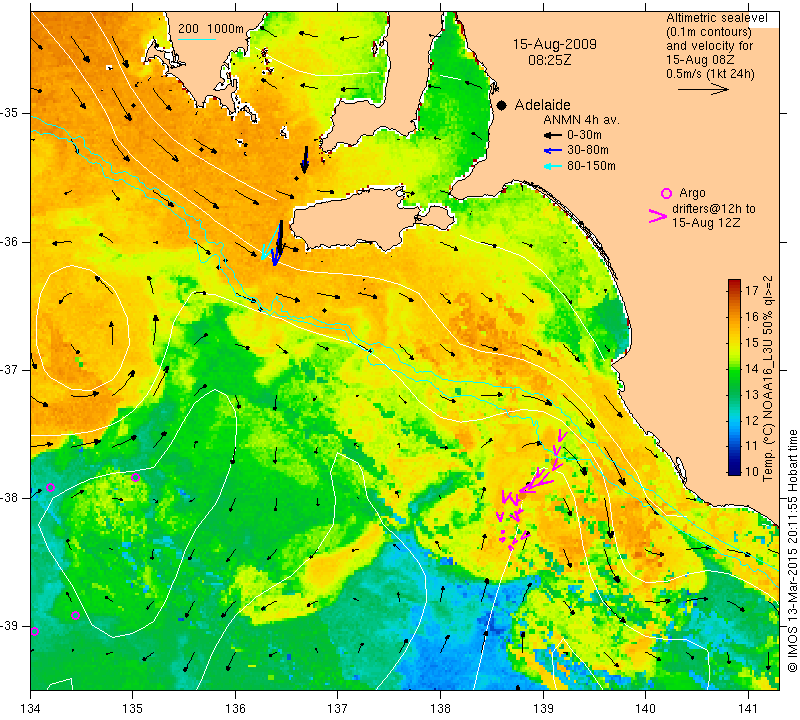Select the '(0.1m contours)' legend line

pos(709,32)
